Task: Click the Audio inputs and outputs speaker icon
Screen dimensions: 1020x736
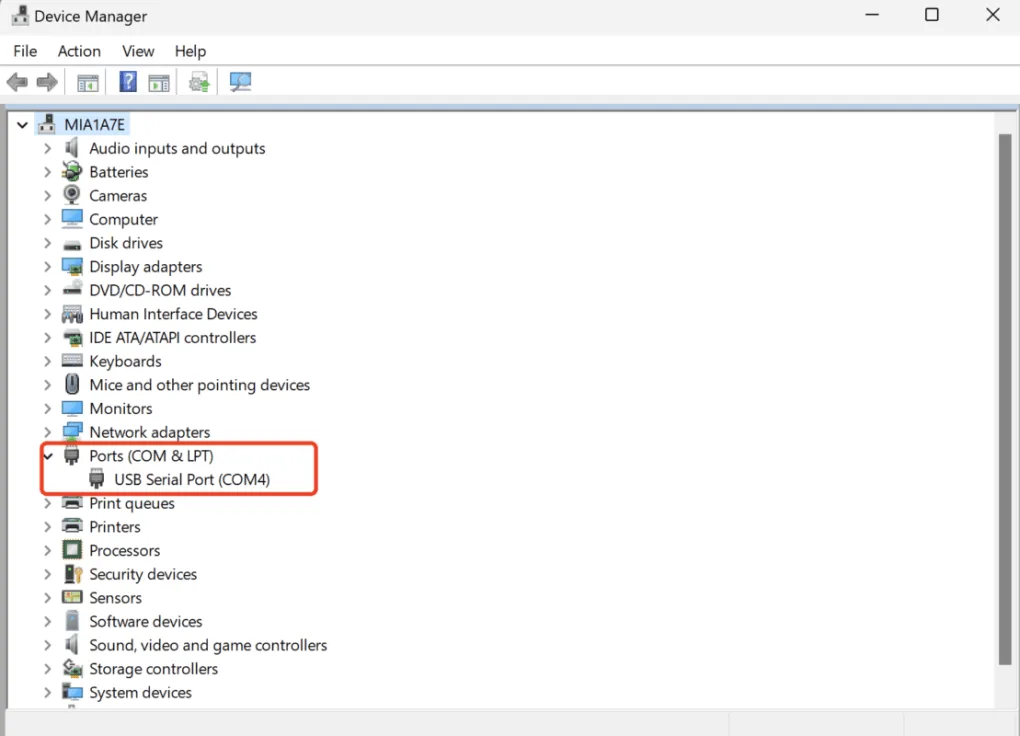Action: click(x=72, y=148)
